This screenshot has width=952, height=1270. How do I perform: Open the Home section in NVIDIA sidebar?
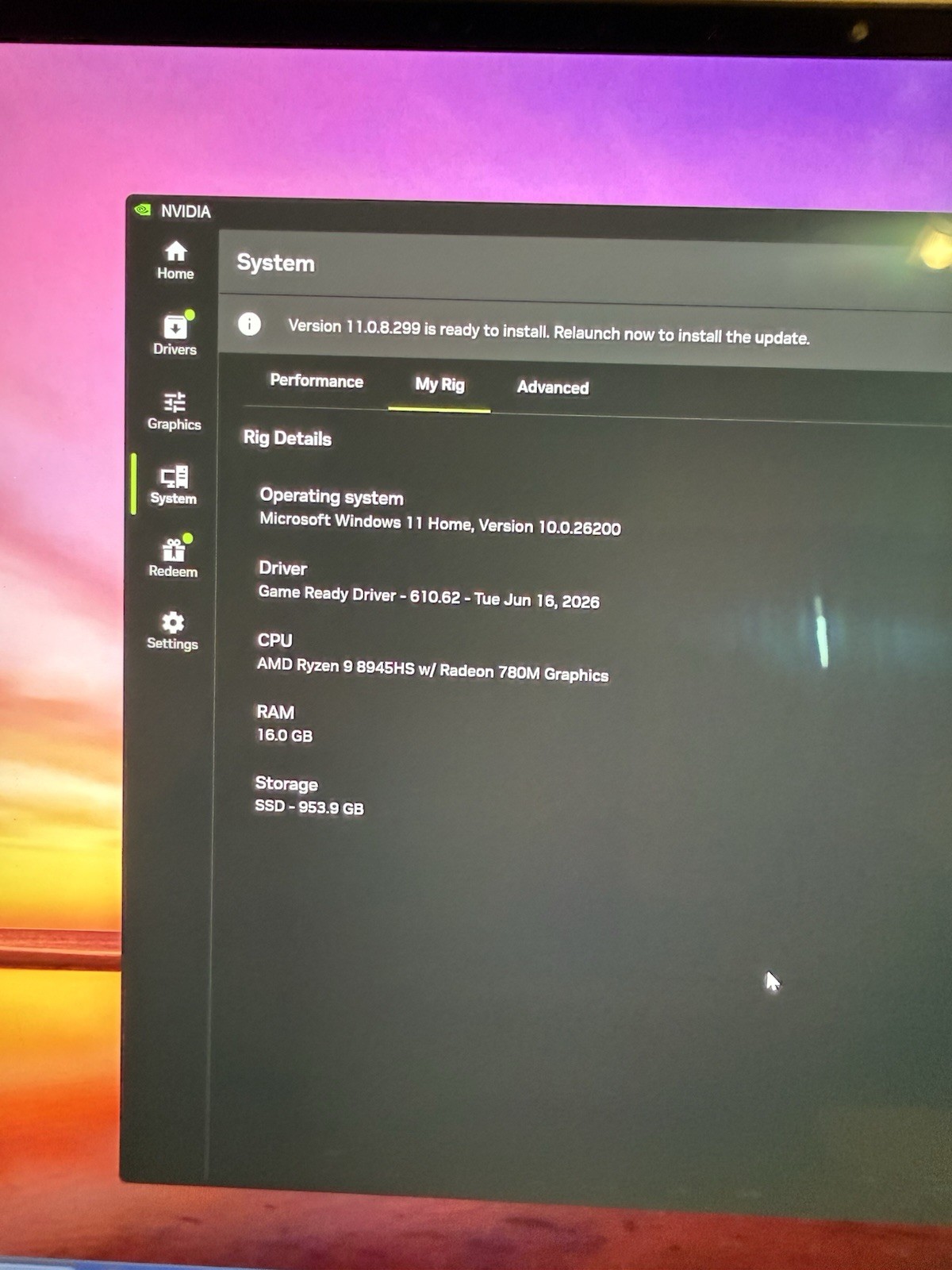tap(175, 261)
